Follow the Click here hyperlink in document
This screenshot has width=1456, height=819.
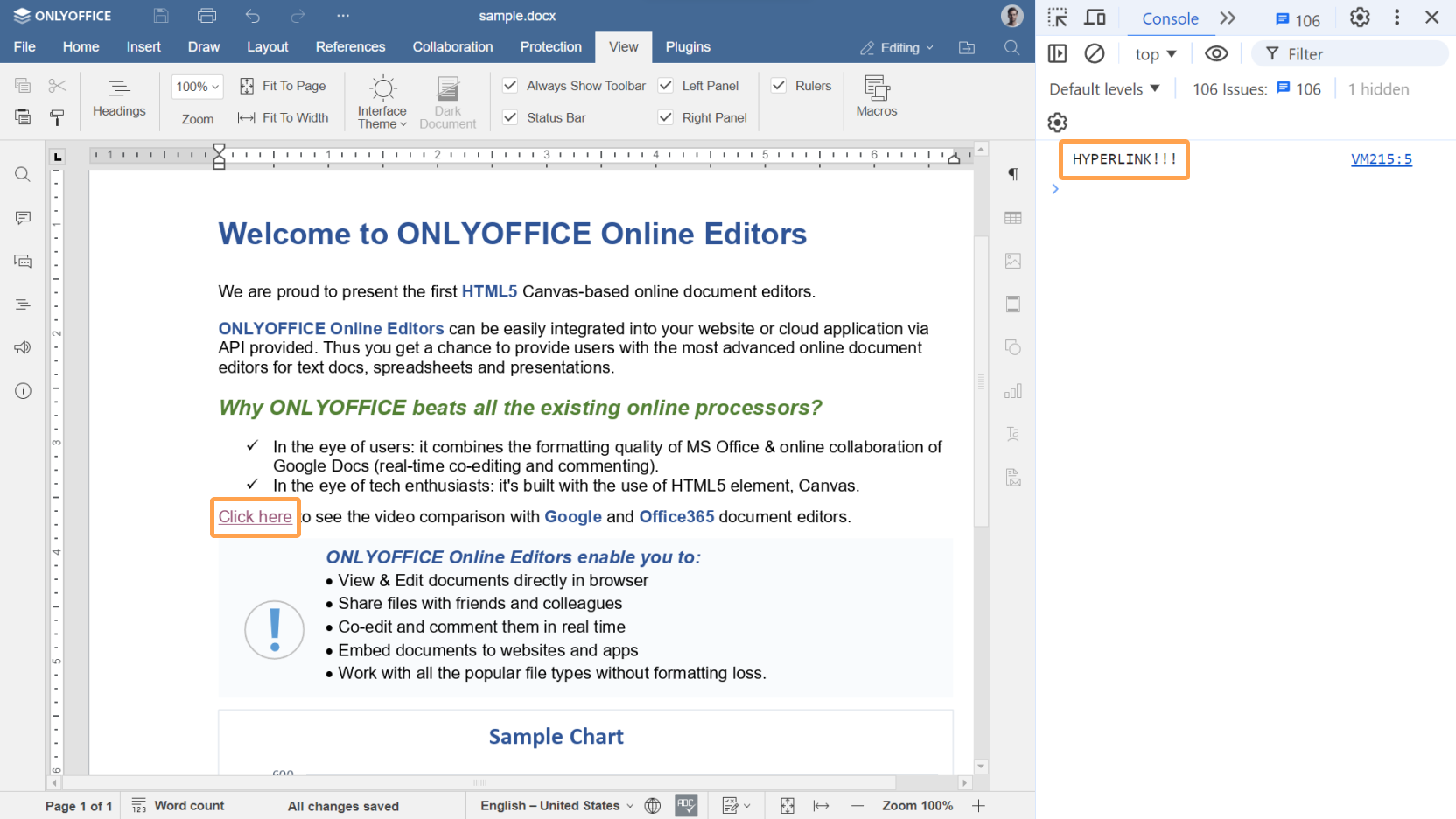[x=255, y=517]
